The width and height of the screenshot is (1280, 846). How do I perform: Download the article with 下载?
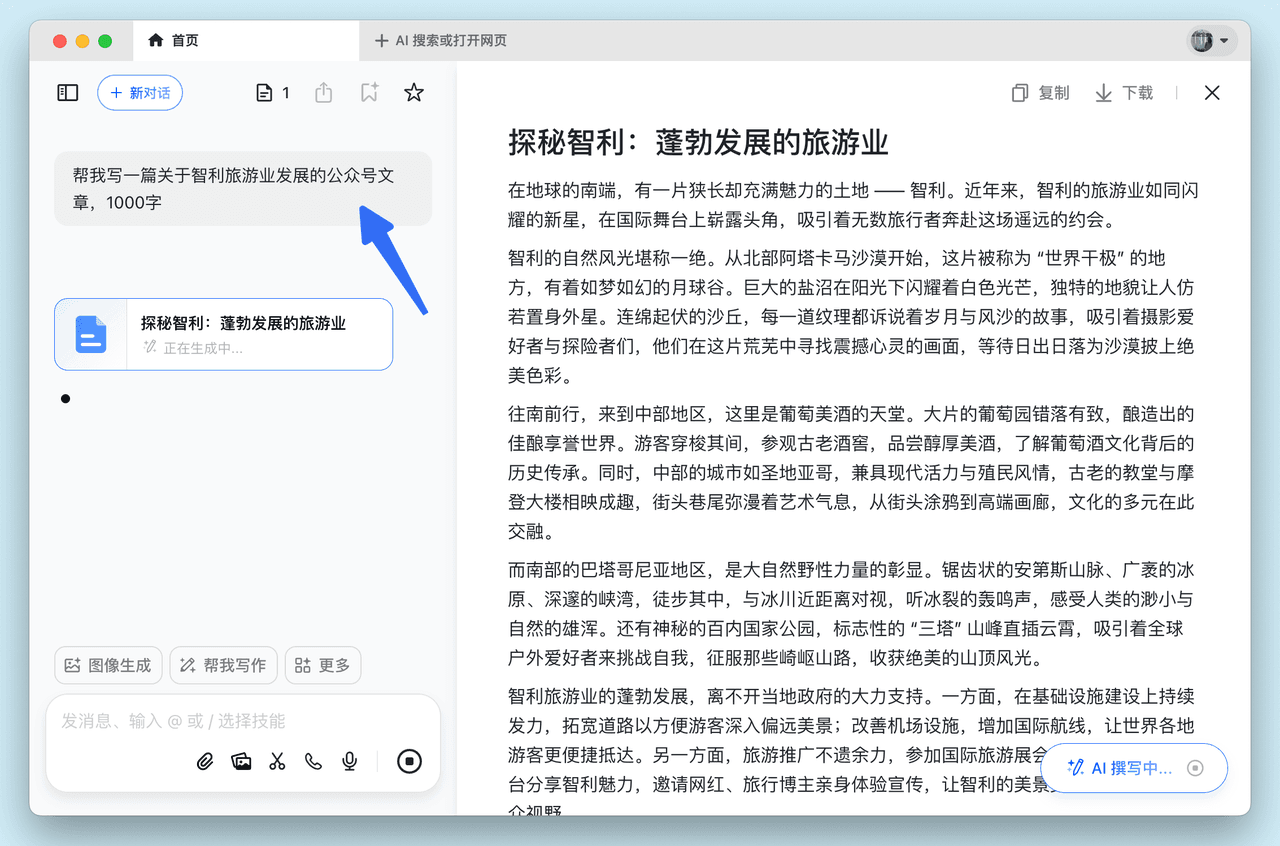pos(1124,93)
